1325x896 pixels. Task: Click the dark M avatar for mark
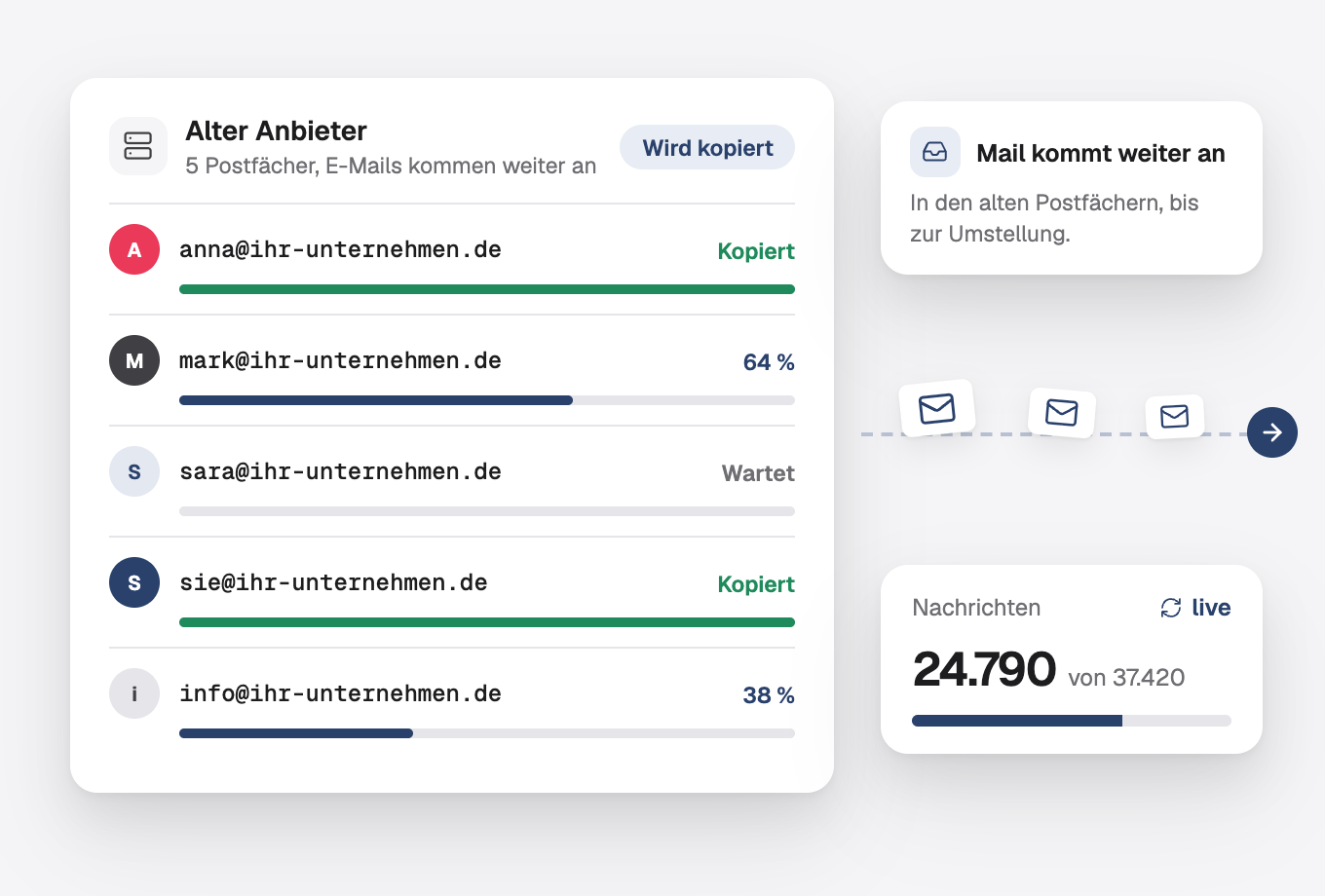(x=134, y=360)
